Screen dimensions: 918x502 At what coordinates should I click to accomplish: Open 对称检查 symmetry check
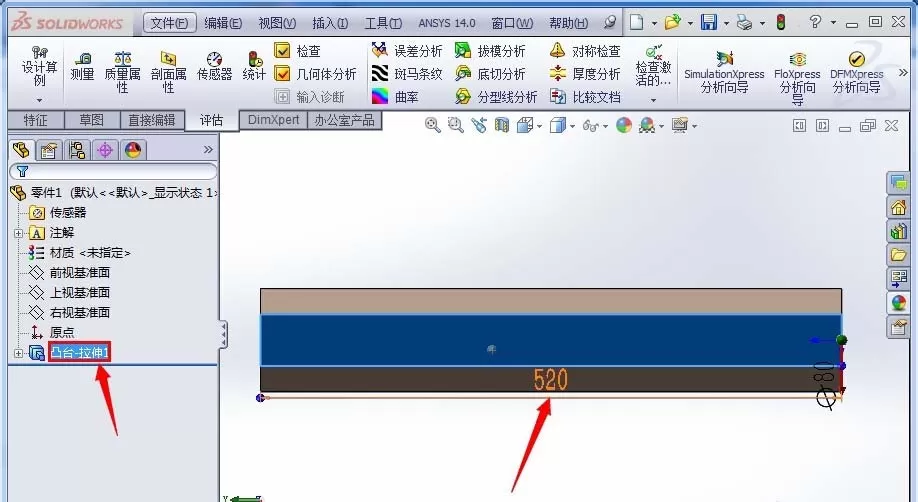[585, 51]
